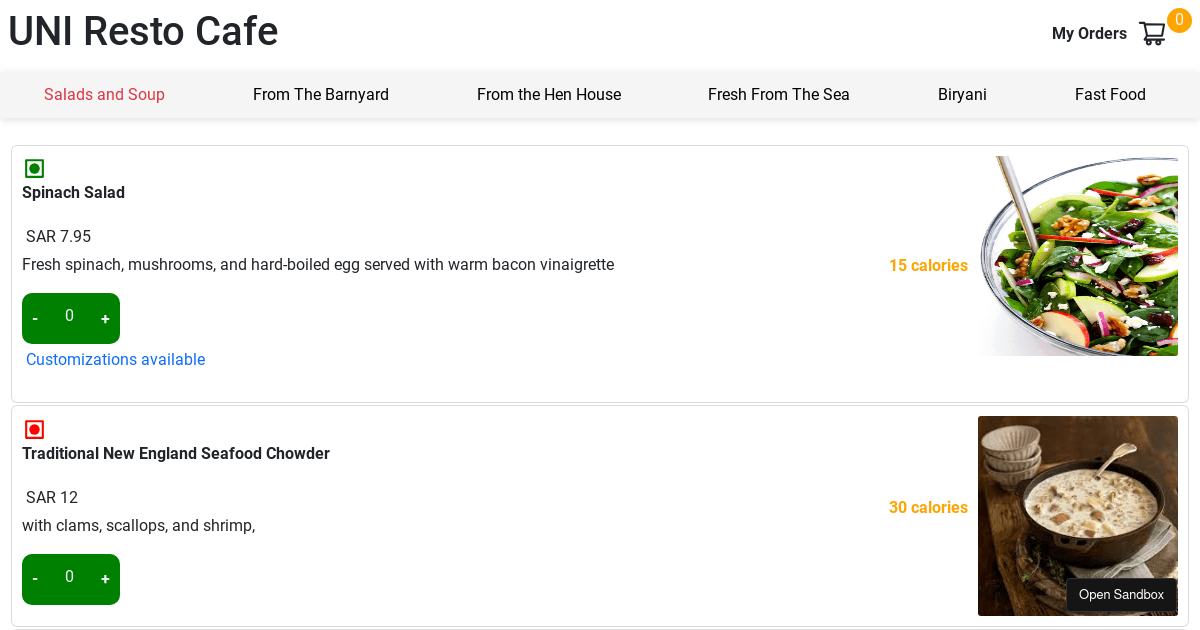This screenshot has height=630, width=1200.
Task: Switch to the Biryani category tab
Action: (962, 94)
